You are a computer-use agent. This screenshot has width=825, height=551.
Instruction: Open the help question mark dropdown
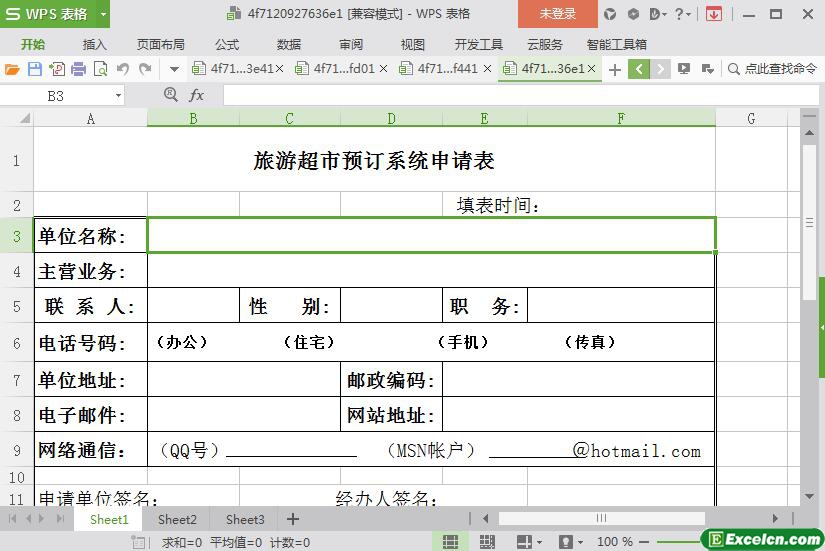click(x=683, y=14)
